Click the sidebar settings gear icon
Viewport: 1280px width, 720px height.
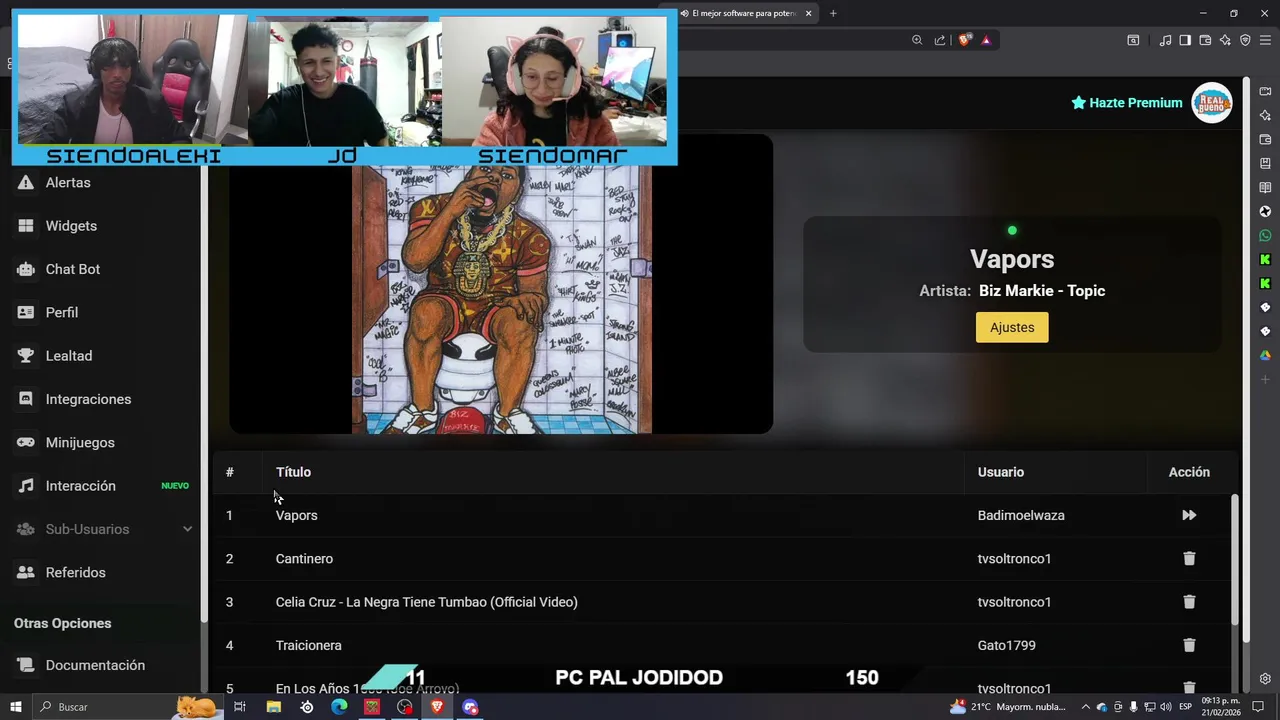pyautogui.click(x=1265, y=679)
